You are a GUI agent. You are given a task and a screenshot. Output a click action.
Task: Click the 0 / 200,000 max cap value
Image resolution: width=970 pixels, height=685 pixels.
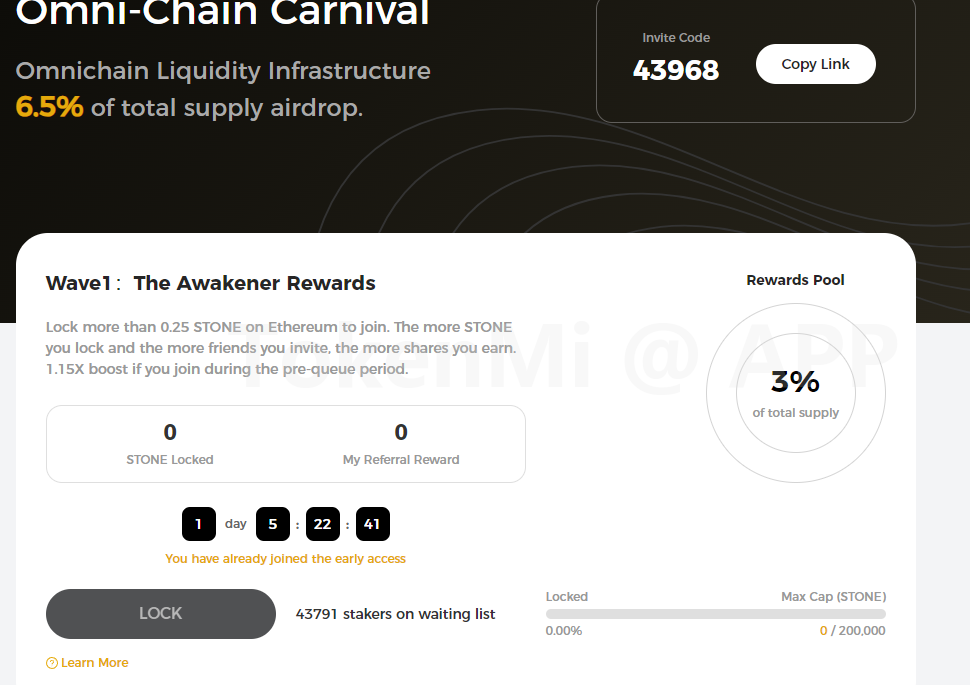click(852, 631)
